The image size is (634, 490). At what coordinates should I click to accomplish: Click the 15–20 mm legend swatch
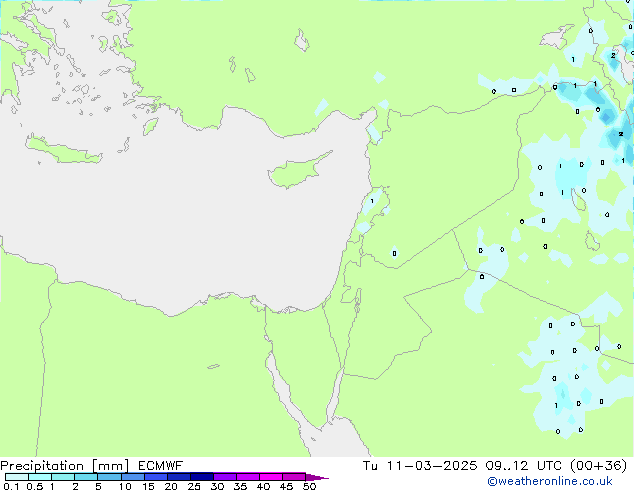point(156,477)
